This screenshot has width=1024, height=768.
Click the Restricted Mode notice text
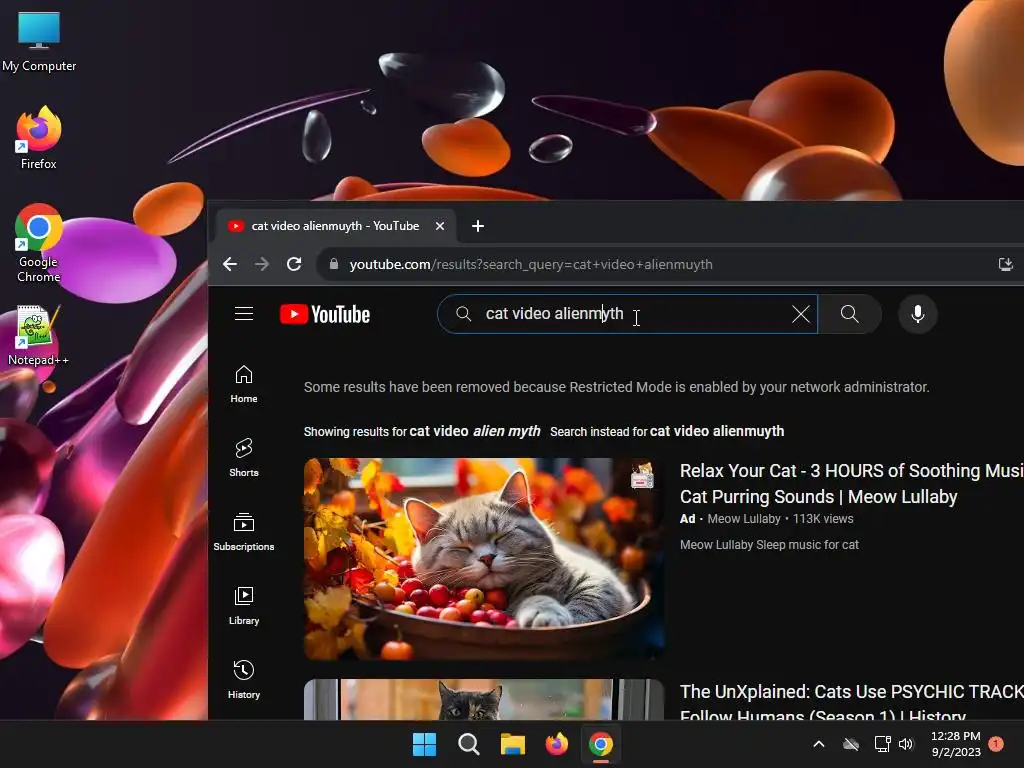click(616, 387)
